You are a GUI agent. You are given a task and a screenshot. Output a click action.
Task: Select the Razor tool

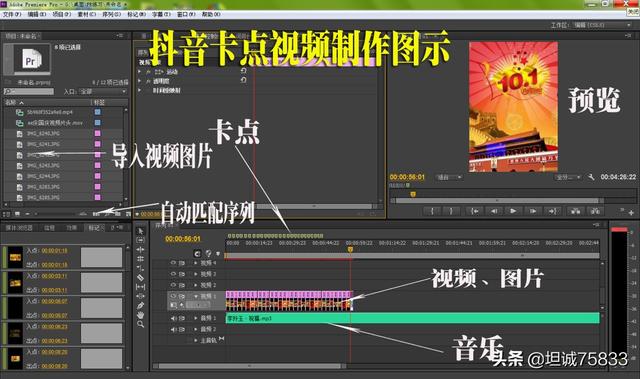coord(140,278)
